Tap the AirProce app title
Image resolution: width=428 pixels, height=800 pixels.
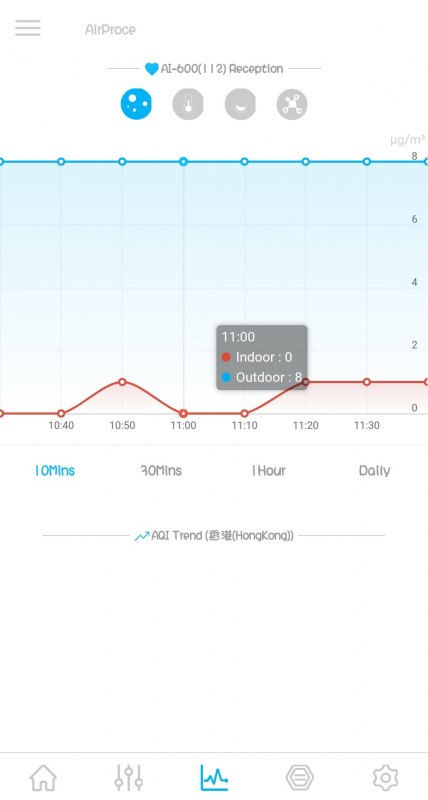click(110, 30)
